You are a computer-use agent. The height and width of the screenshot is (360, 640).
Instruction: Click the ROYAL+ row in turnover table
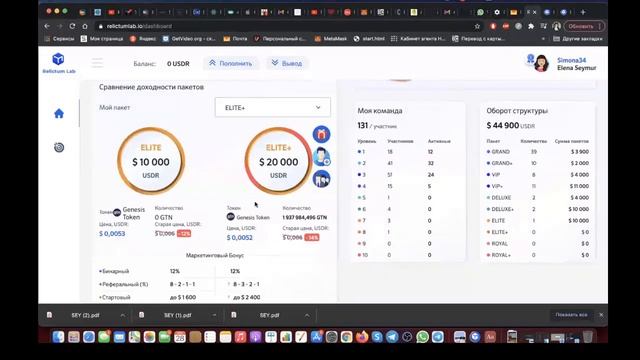(537, 255)
